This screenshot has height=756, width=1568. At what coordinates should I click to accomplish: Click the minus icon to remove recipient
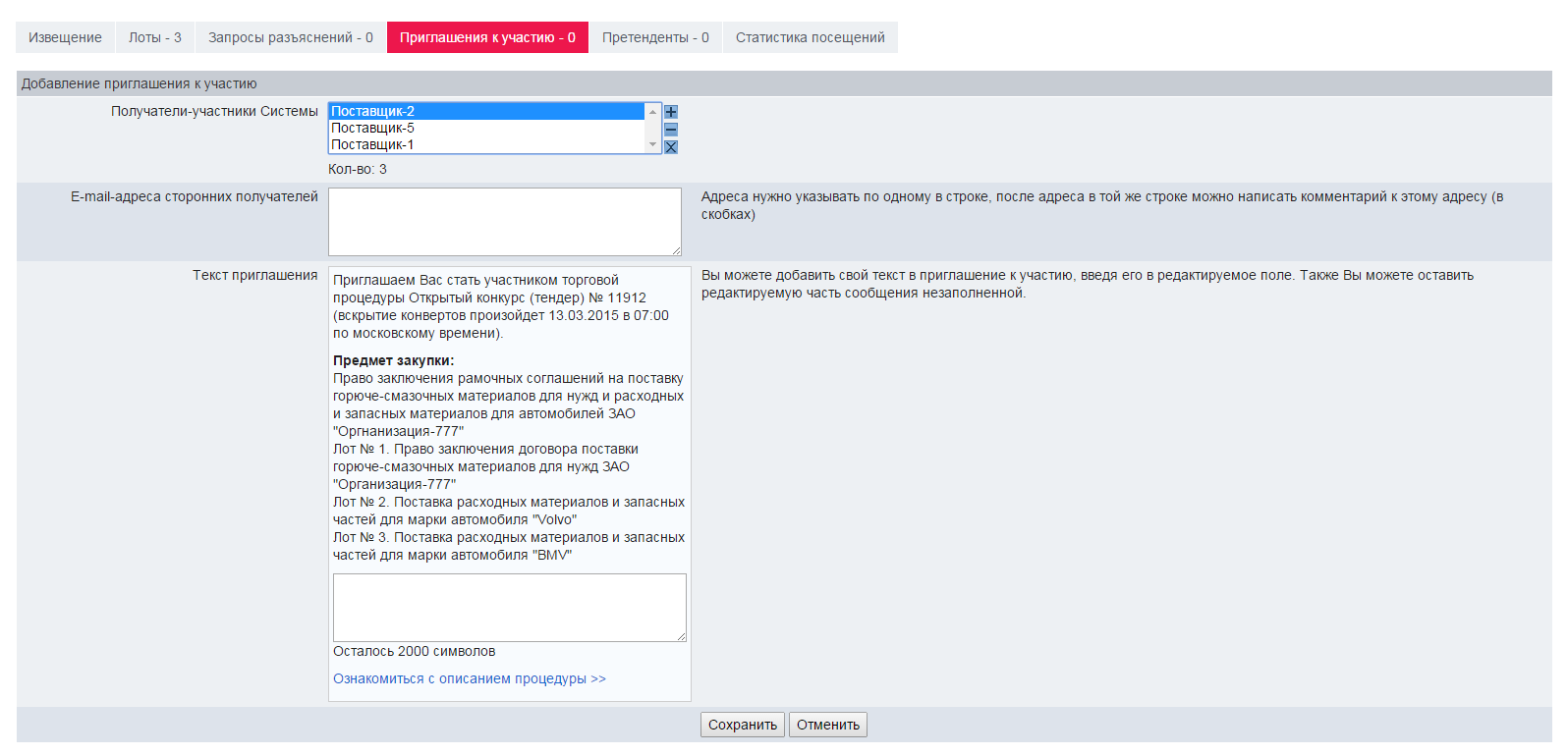point(671,130)
